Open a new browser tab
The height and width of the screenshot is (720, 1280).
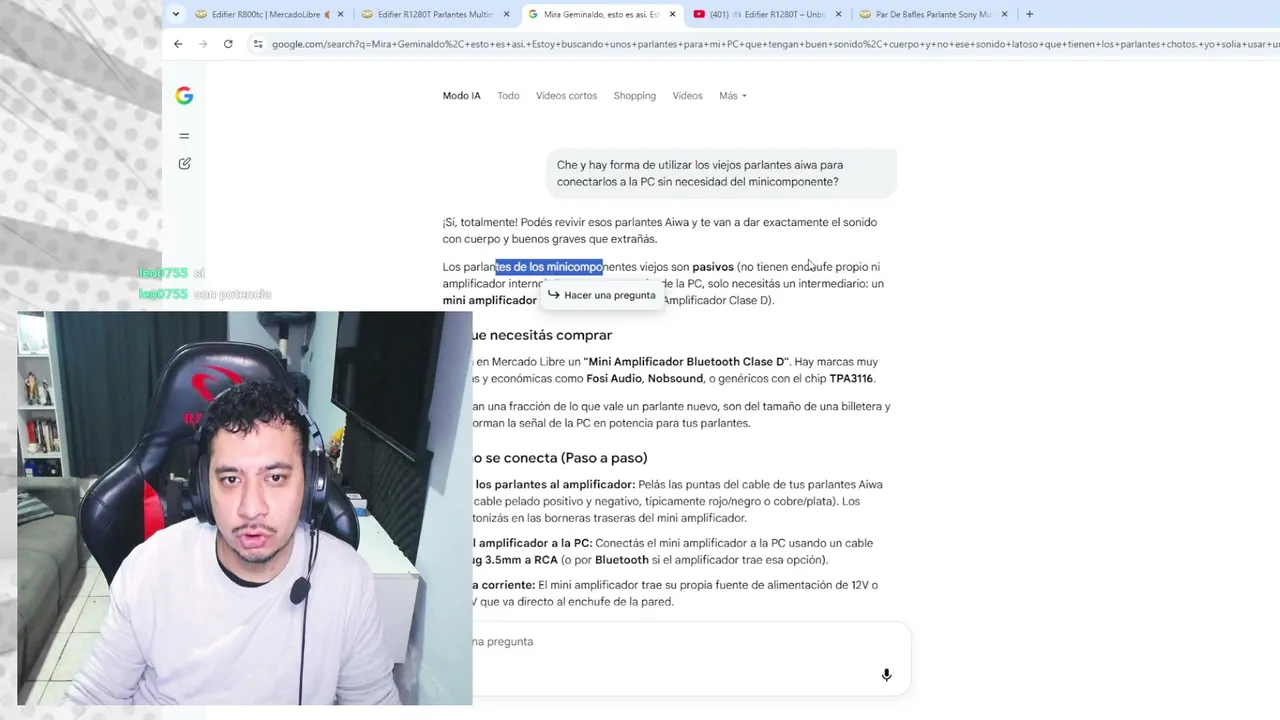click(x=1030, y=15)
